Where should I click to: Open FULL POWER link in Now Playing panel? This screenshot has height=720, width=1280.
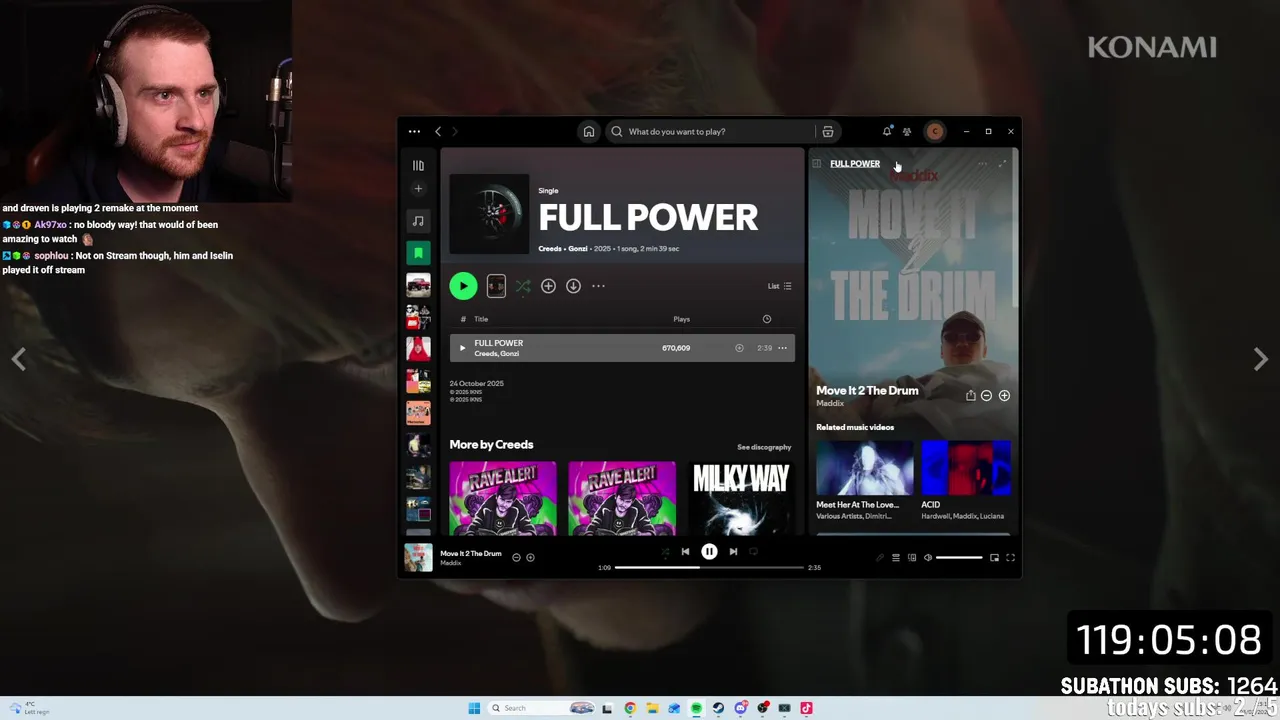pyautogui.click(x=855, y=163)
